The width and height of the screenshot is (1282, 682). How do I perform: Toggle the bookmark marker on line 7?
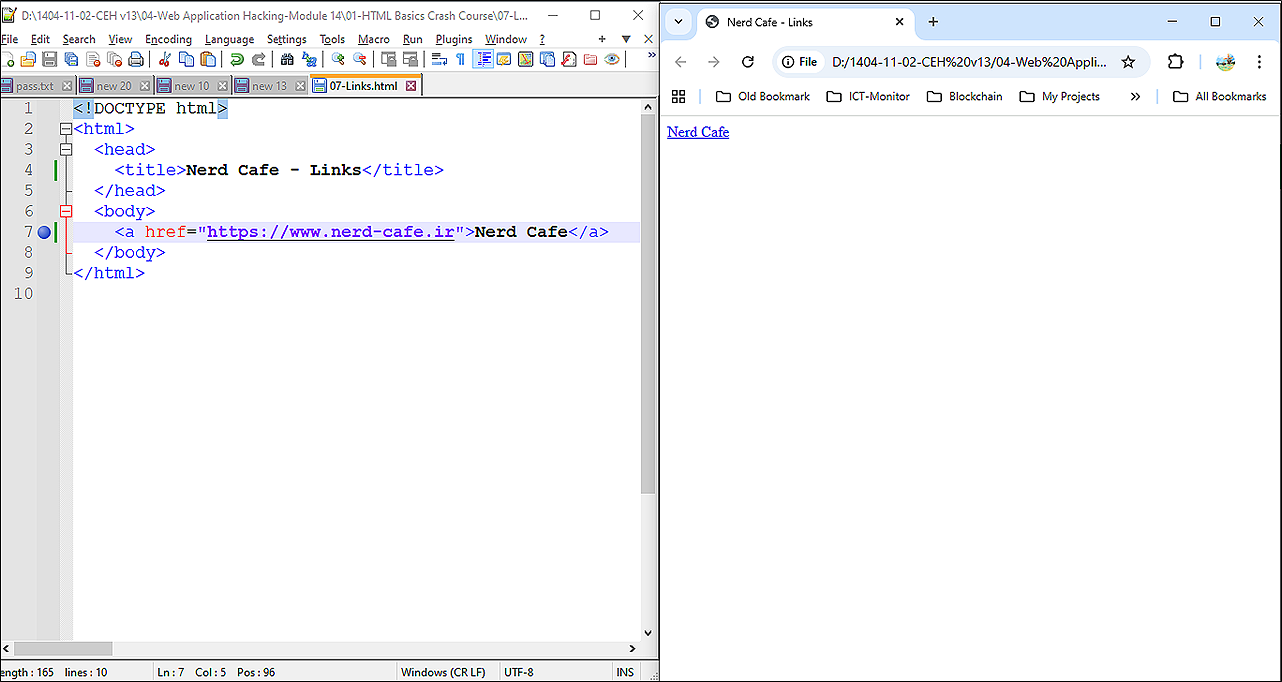(x=44, y=232)
